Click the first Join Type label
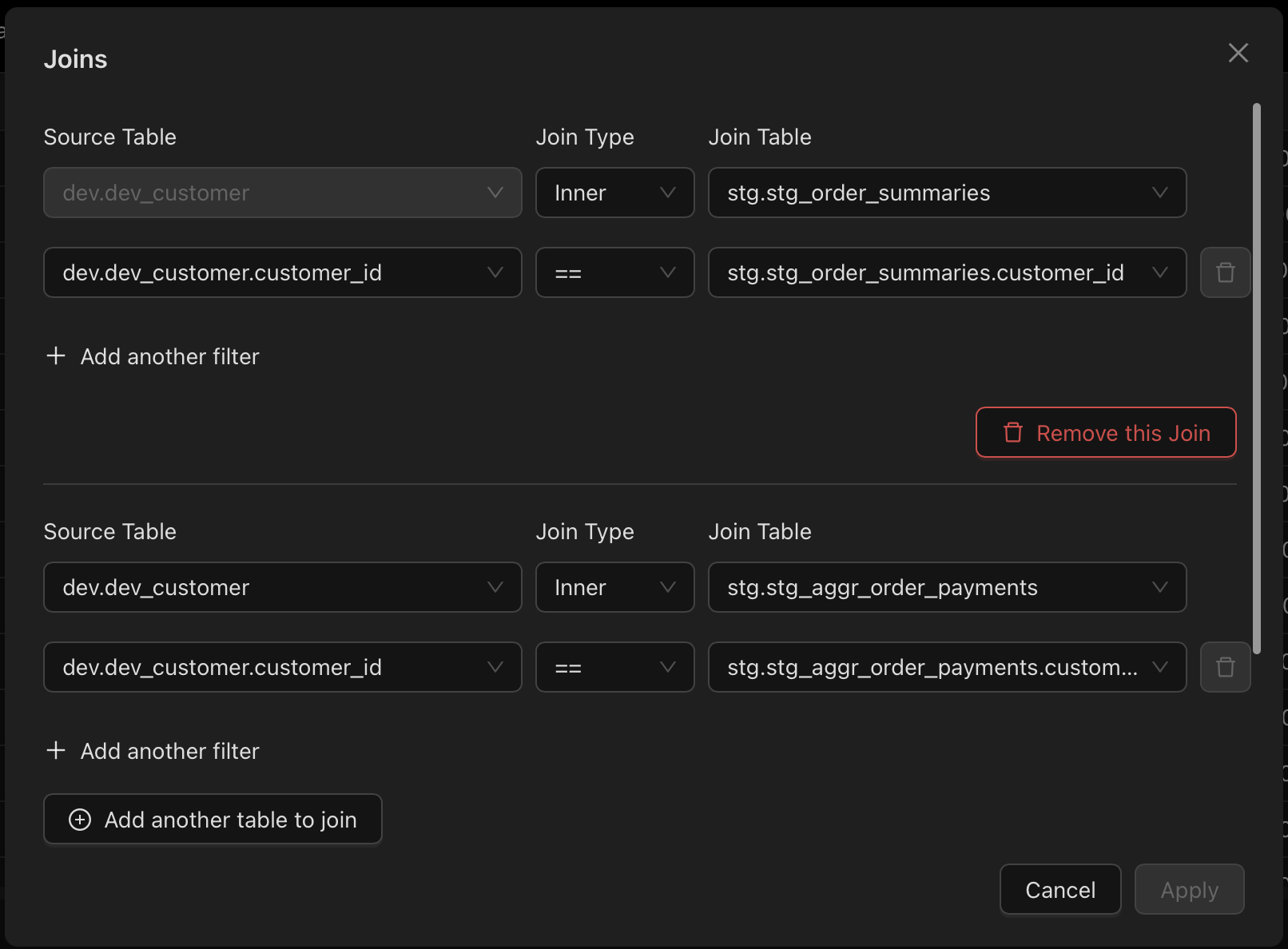This screenshot has height=949, width=1288. [585, 137]
